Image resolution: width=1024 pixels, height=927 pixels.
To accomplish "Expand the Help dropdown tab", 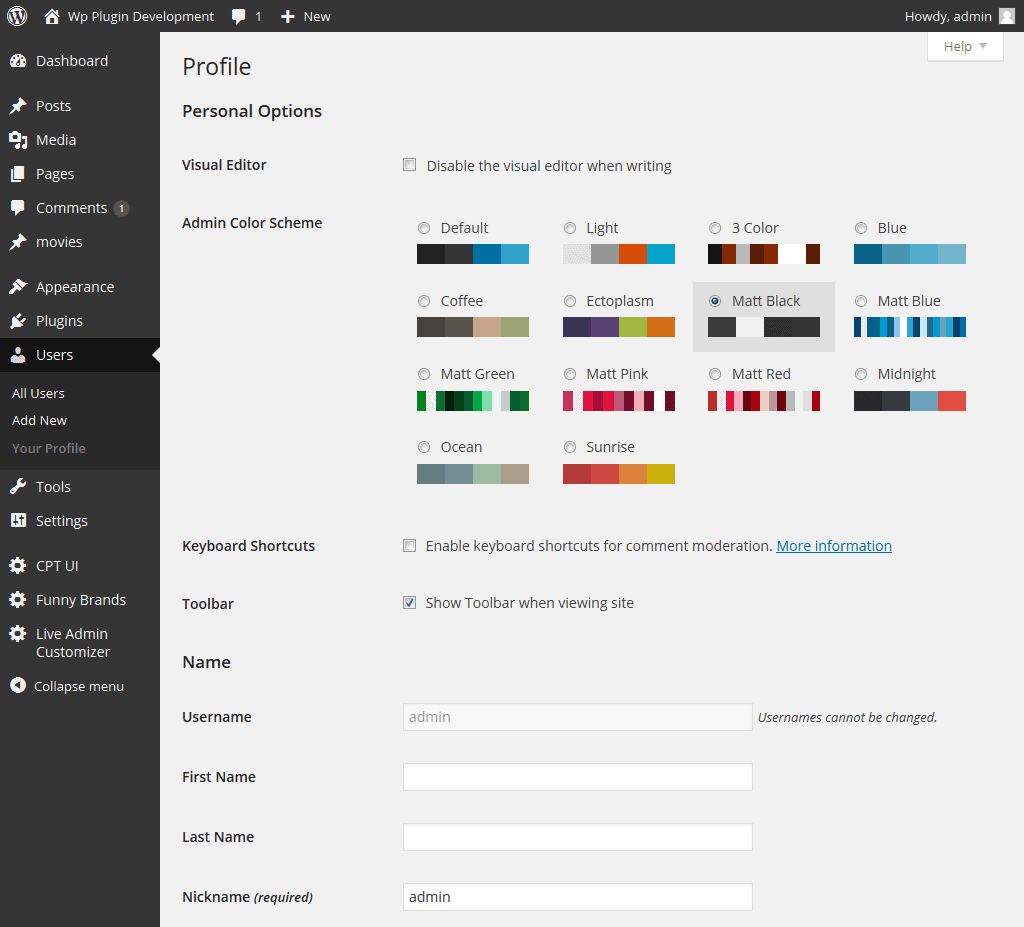I will point(965,46).
